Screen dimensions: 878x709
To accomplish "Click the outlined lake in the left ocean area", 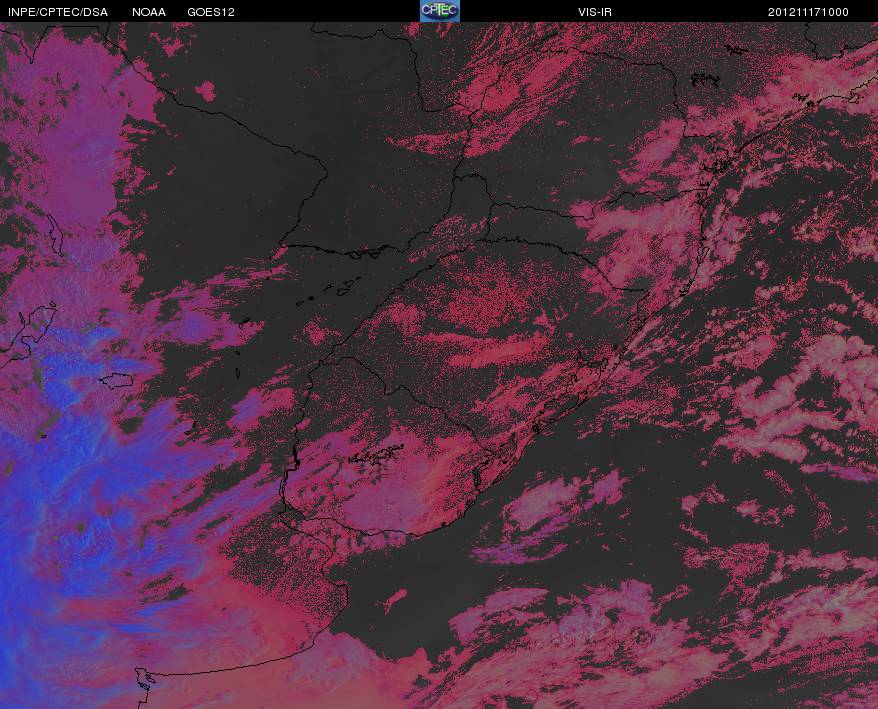I will pyautogui.click(x=116, y=381).
